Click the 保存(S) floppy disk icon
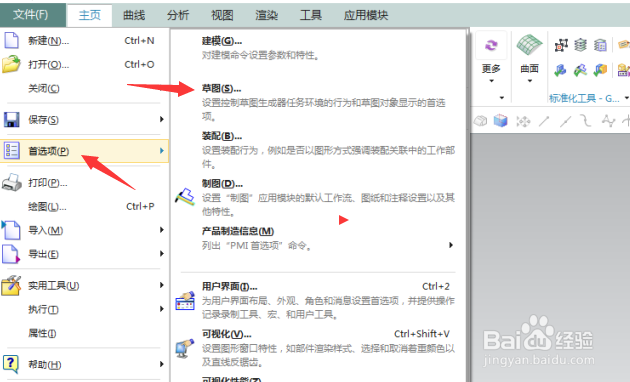630x382 pixels. pos(11,119)
